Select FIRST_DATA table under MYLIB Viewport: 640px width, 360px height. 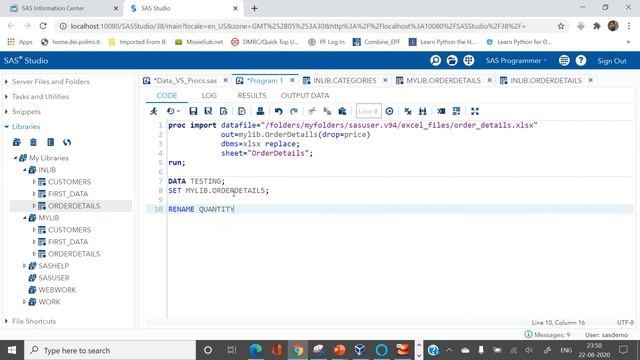click(x=68, y=242)
